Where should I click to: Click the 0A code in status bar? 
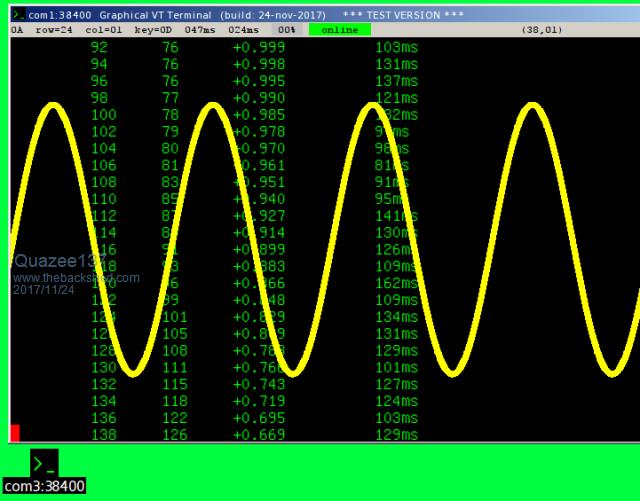pos(17,30)
